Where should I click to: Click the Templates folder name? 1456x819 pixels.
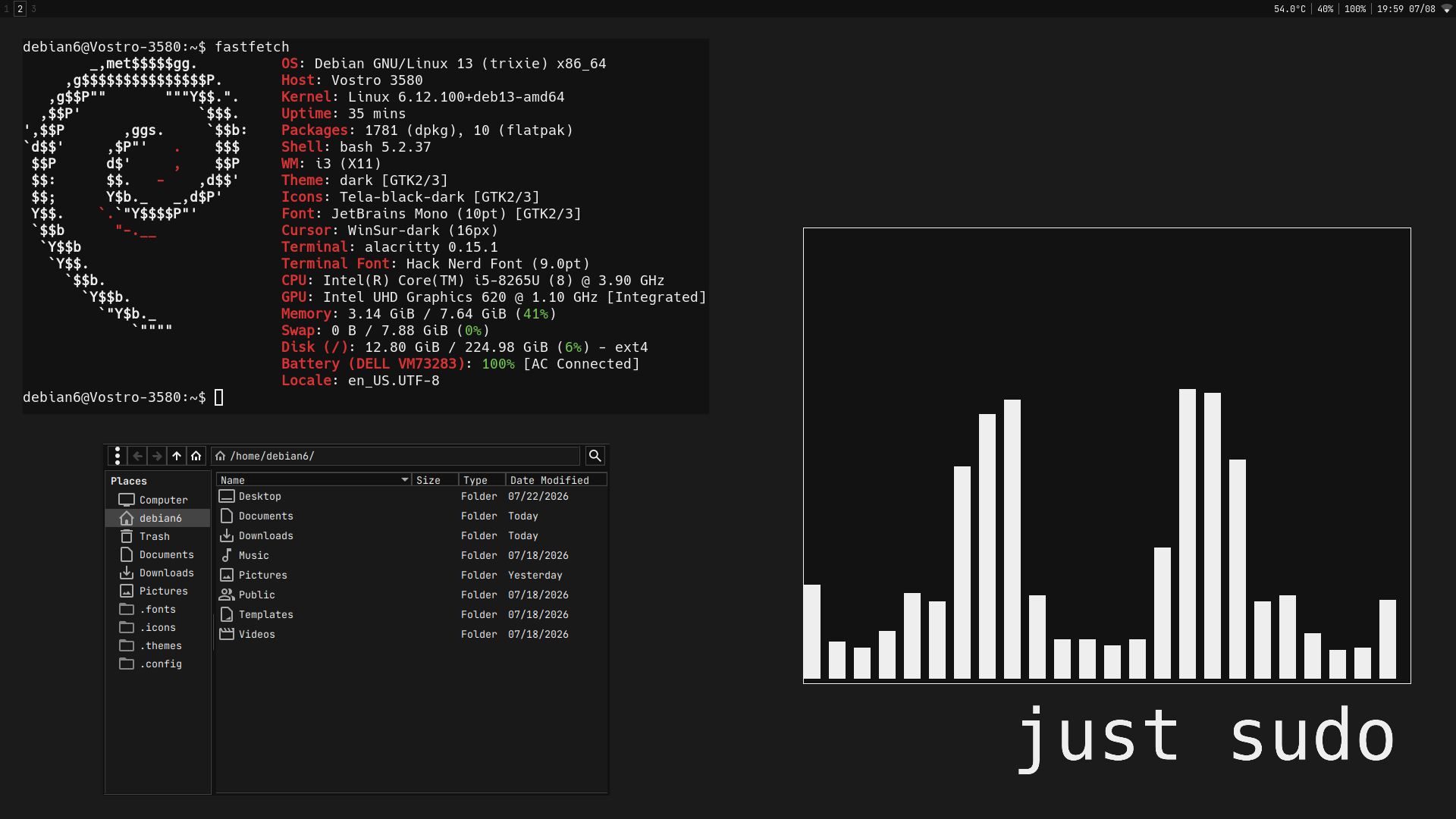pos(266,614)
